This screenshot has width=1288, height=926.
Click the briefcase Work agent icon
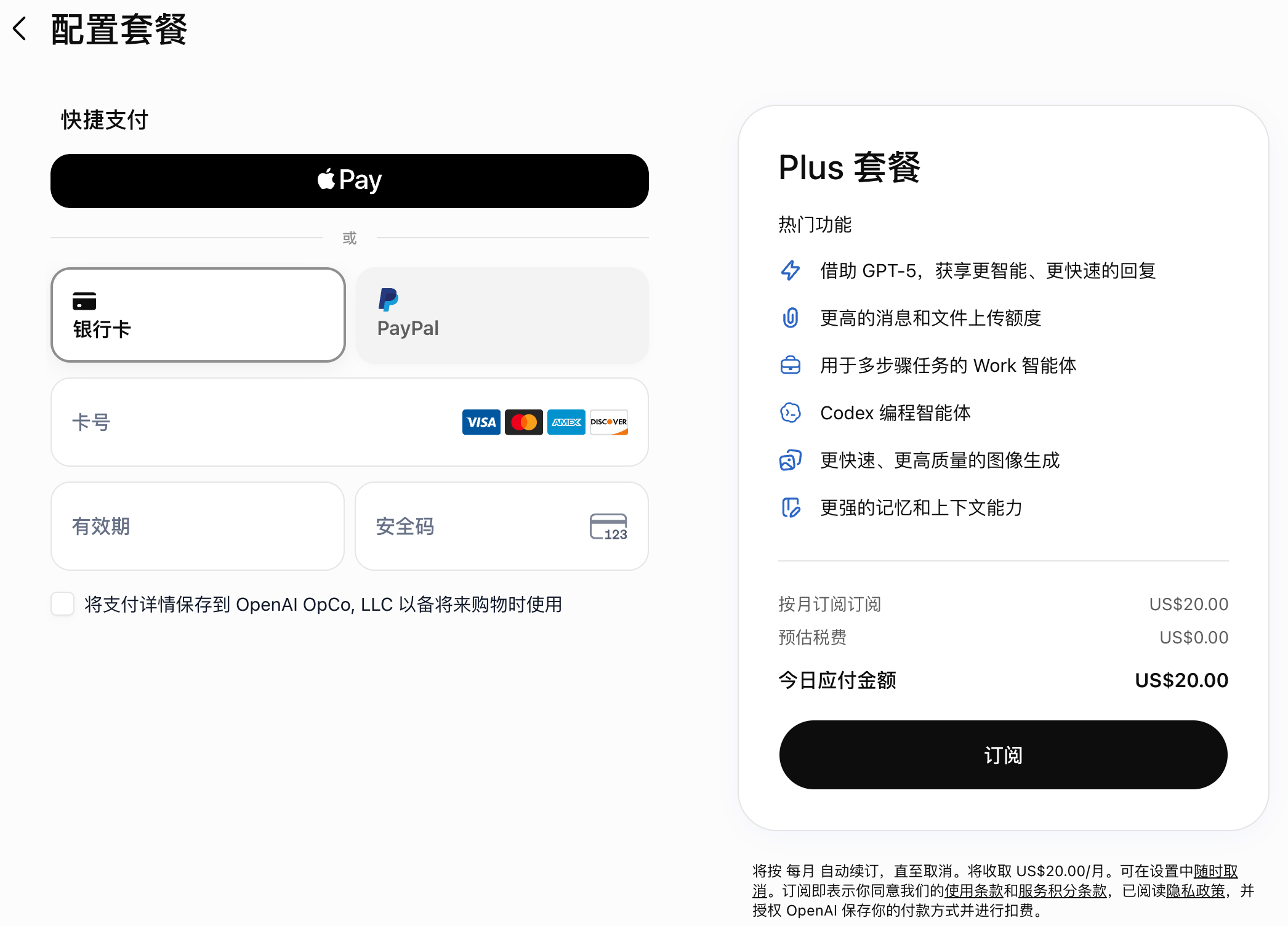pos(791,365)
